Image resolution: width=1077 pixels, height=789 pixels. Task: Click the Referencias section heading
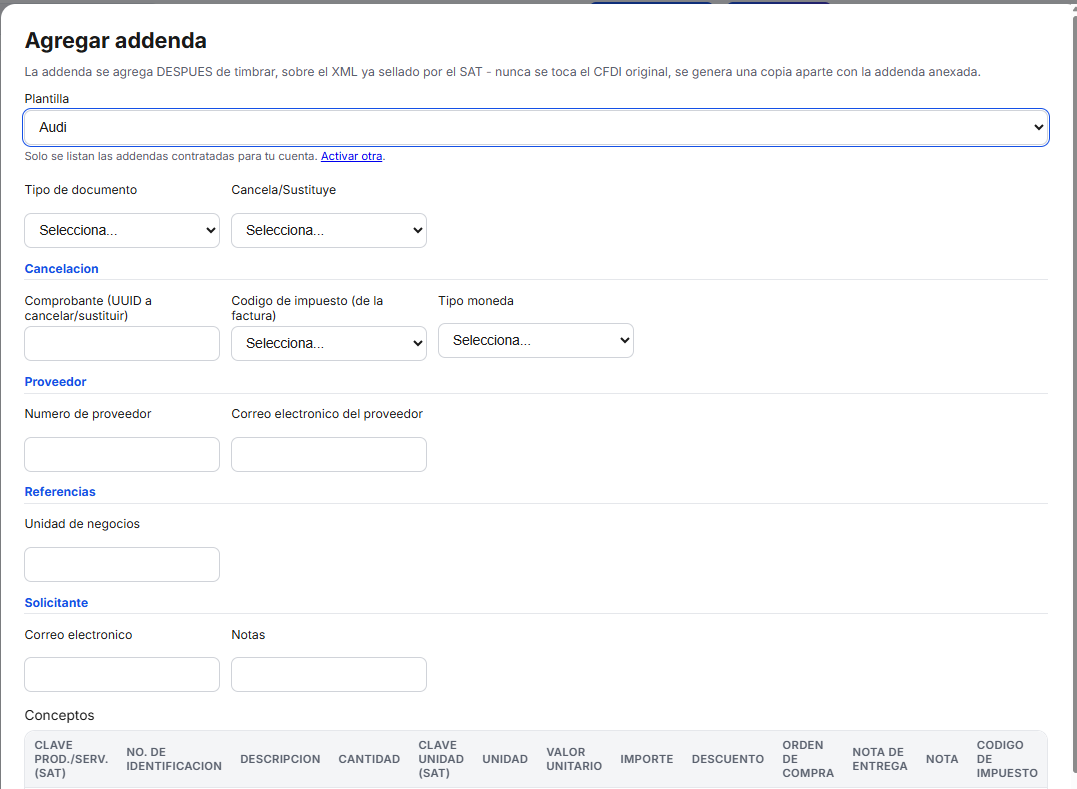click(x=60, y=492)
